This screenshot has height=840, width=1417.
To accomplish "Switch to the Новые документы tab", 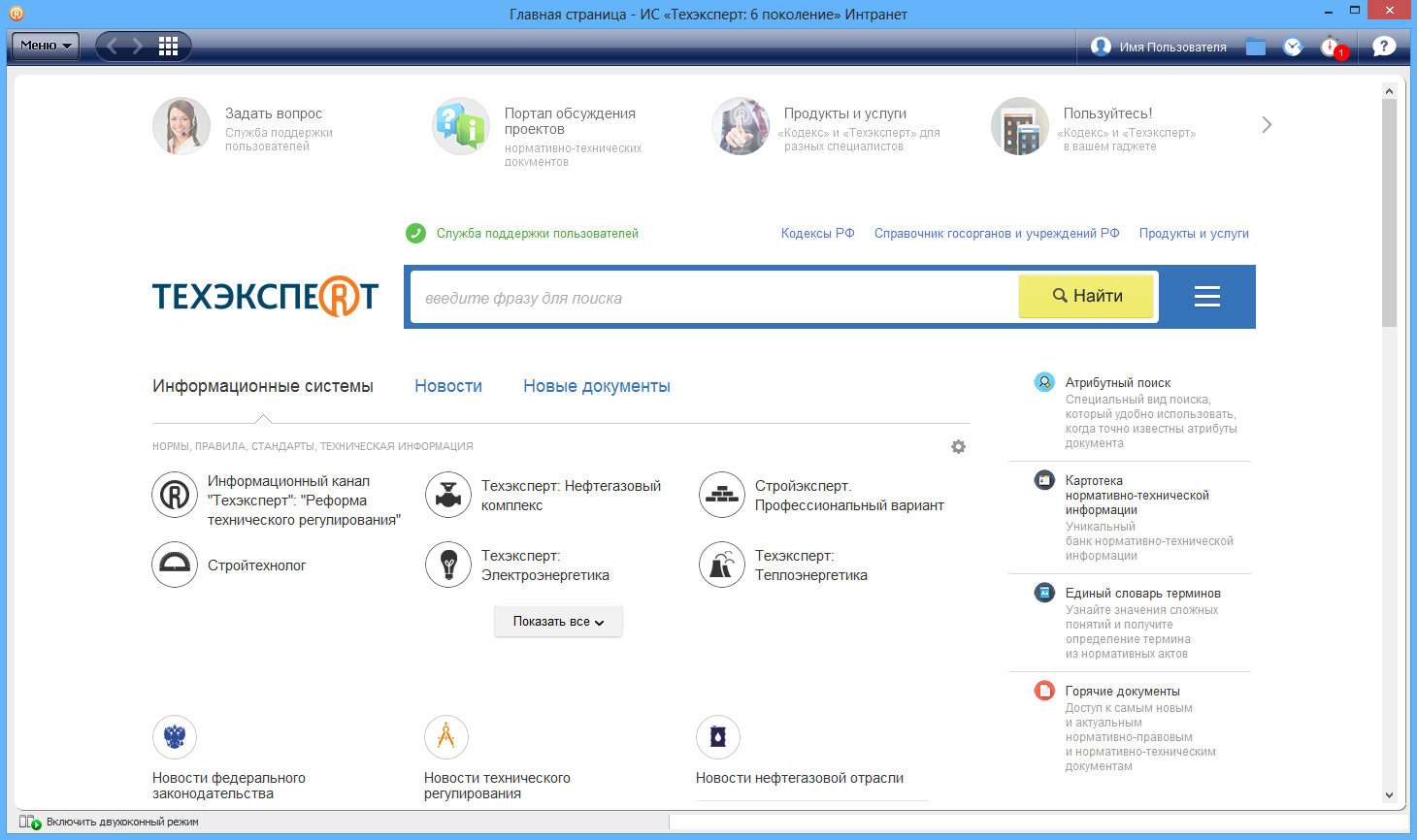I will (x=597, y=386).
